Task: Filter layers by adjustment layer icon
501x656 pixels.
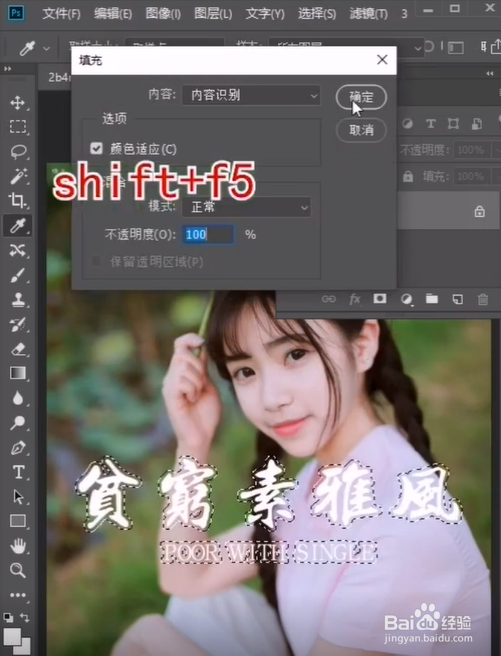Action: 407,123
